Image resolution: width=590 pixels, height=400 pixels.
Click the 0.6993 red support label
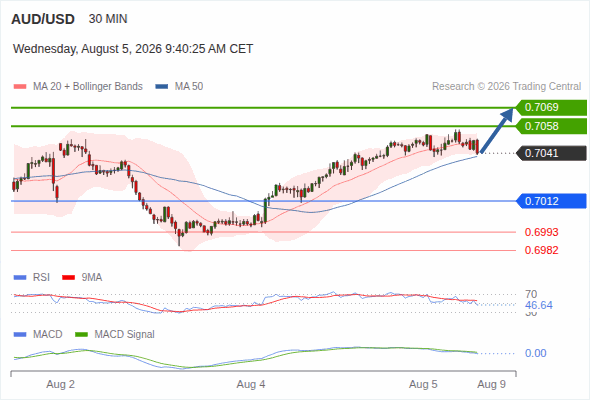click(x=541, y=232)
